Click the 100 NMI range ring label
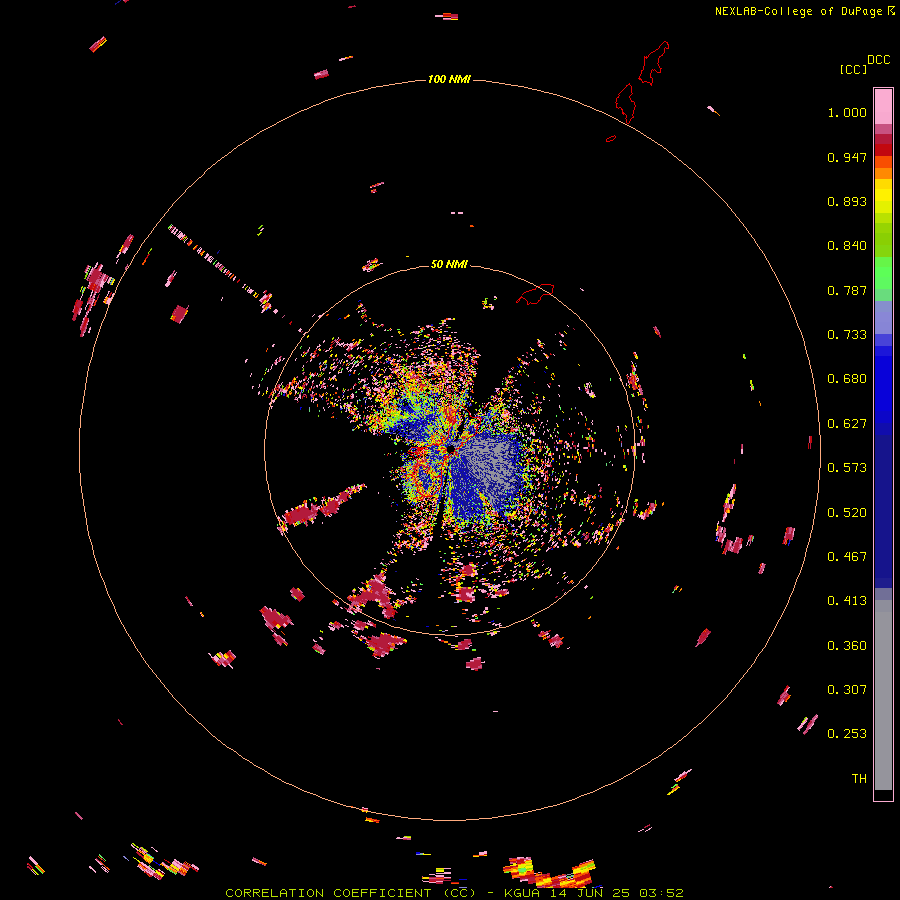Screen dimensions: 900x900 (449, 79)
